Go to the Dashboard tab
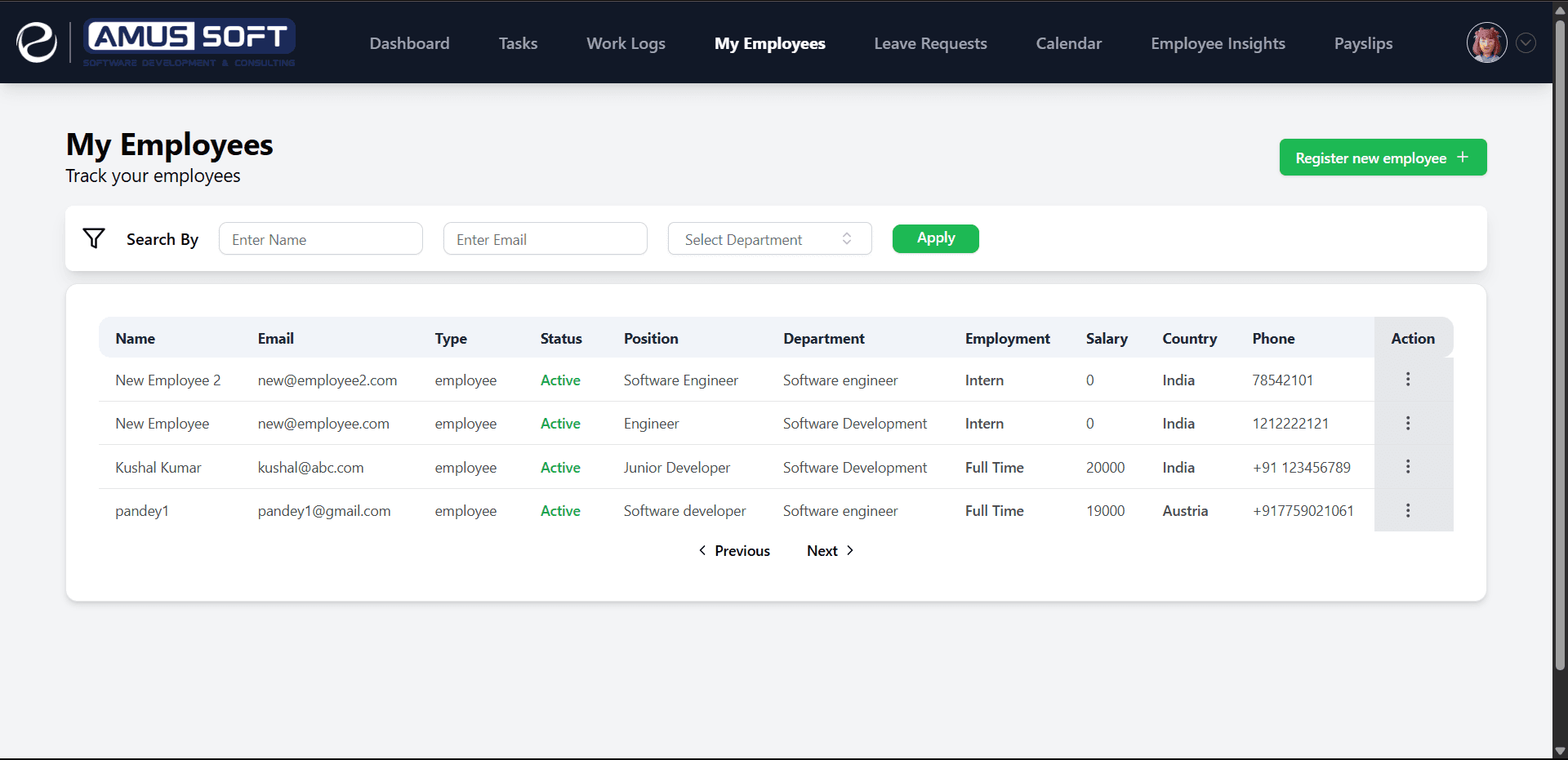This screenshot has height=760, width=1568. 409,43
